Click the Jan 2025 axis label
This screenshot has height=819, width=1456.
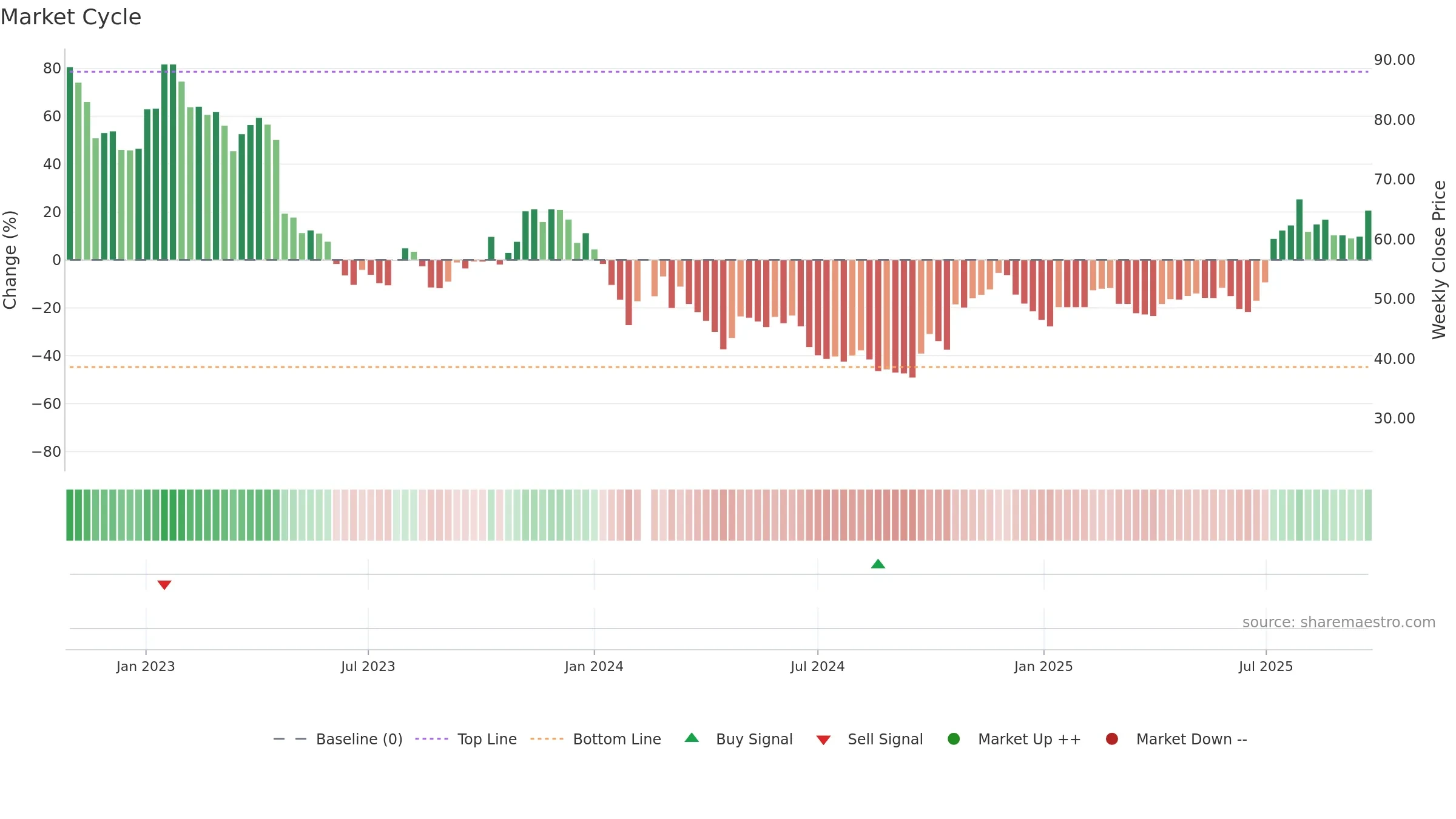(1043, 667)
